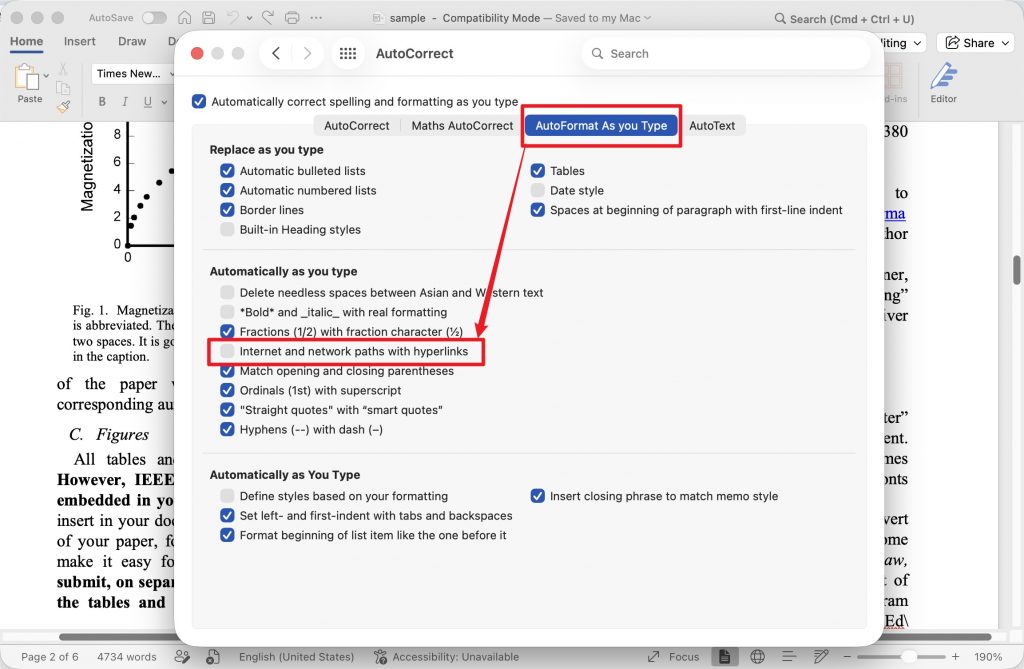
Task: Open the document title save location chevron
Action: point(647,18)
